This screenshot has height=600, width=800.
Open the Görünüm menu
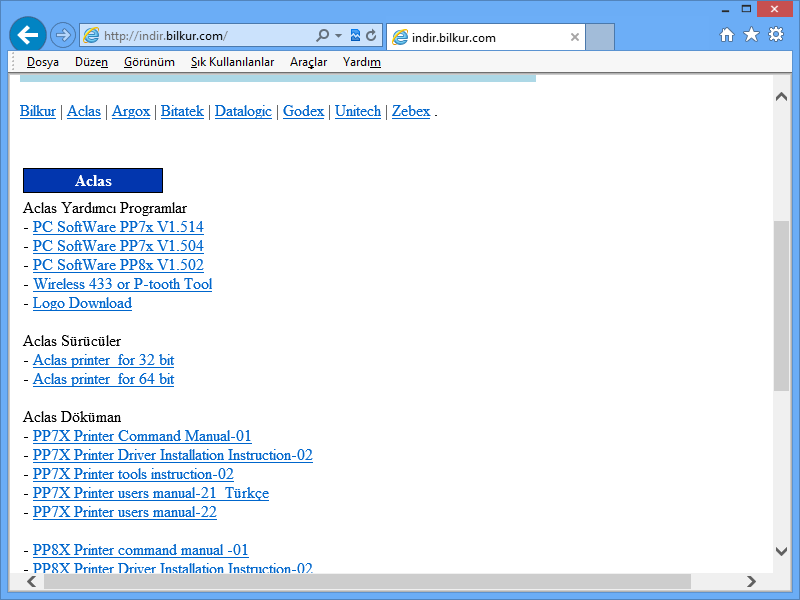tap(149, 62)
